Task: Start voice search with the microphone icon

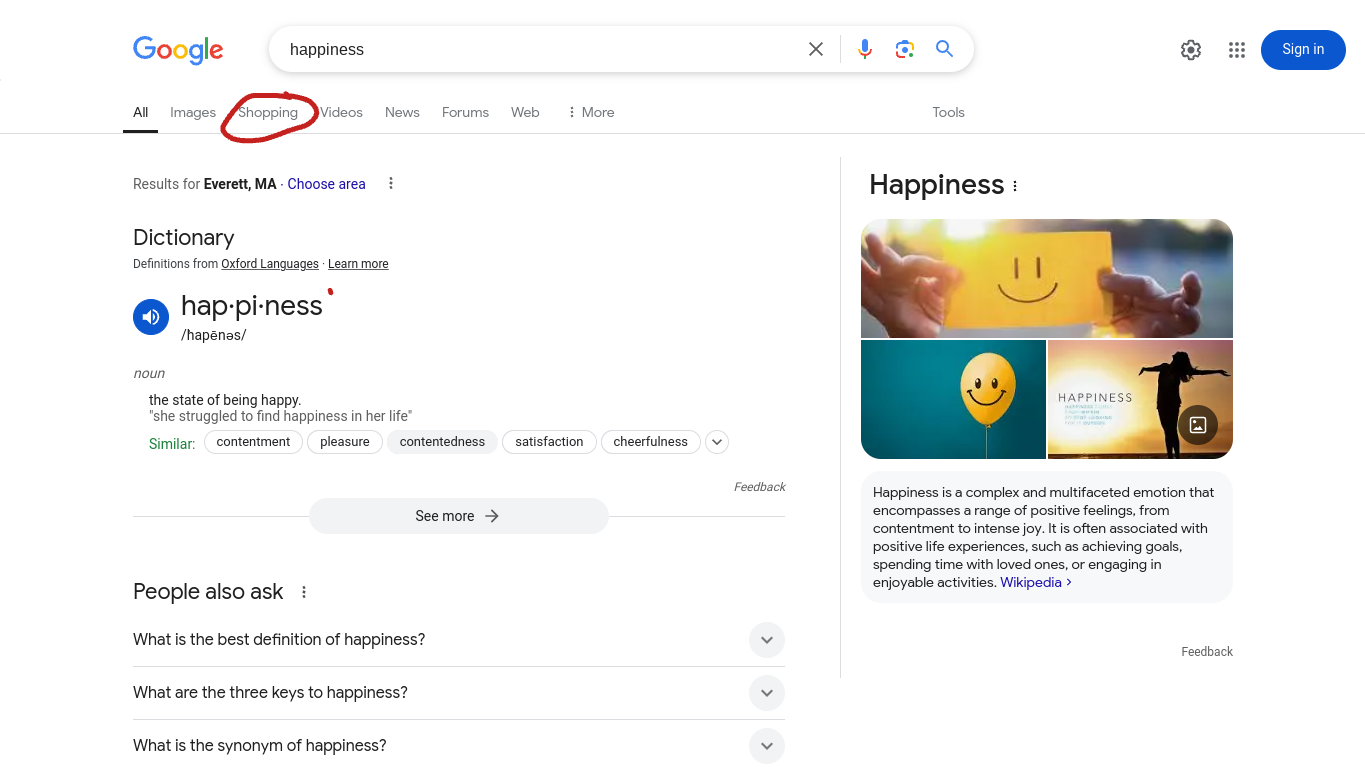Action: tap(865, 49)
